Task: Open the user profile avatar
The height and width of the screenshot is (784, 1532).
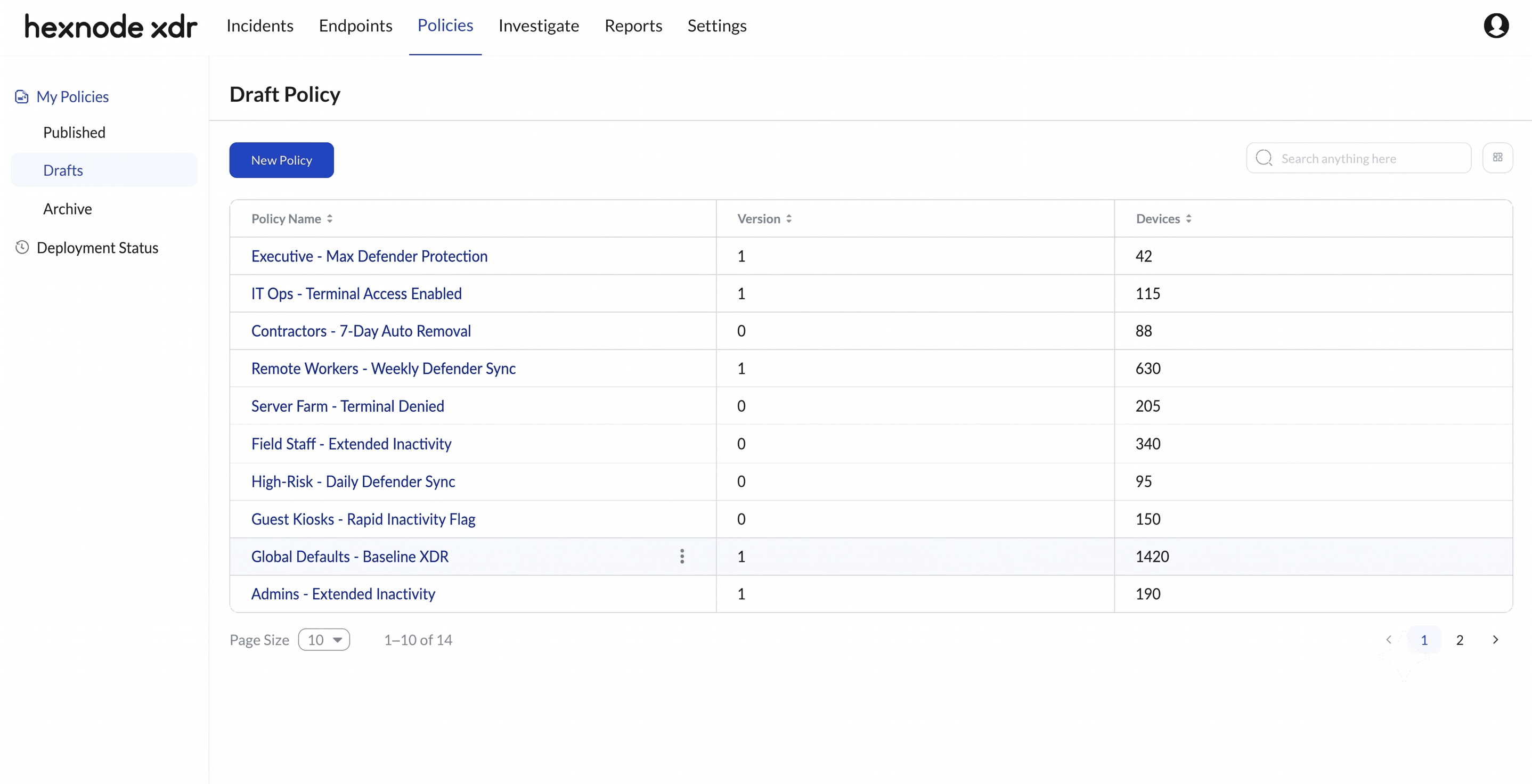Action: pyautogui.click(x=1496, y=26)
